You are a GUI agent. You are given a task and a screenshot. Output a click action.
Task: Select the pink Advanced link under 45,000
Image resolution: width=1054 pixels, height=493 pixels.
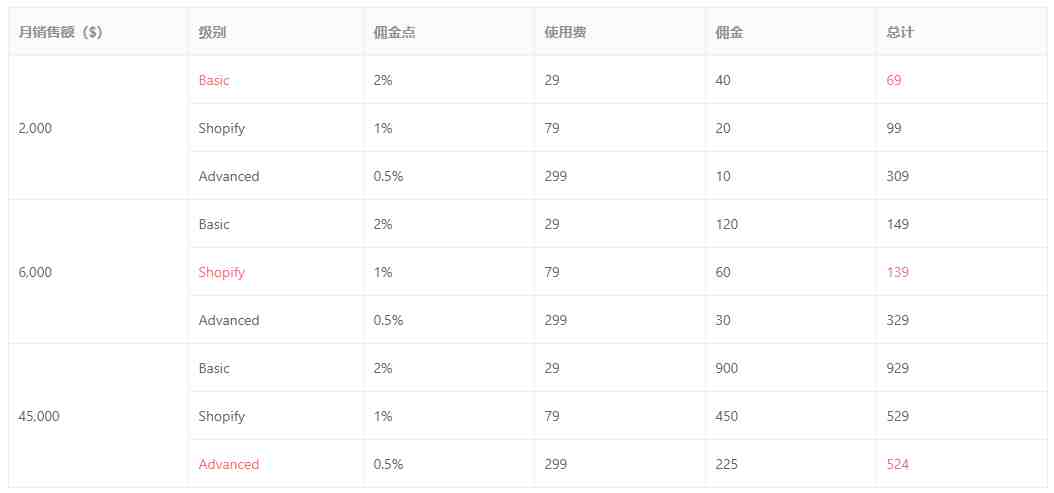coord(229,464)
